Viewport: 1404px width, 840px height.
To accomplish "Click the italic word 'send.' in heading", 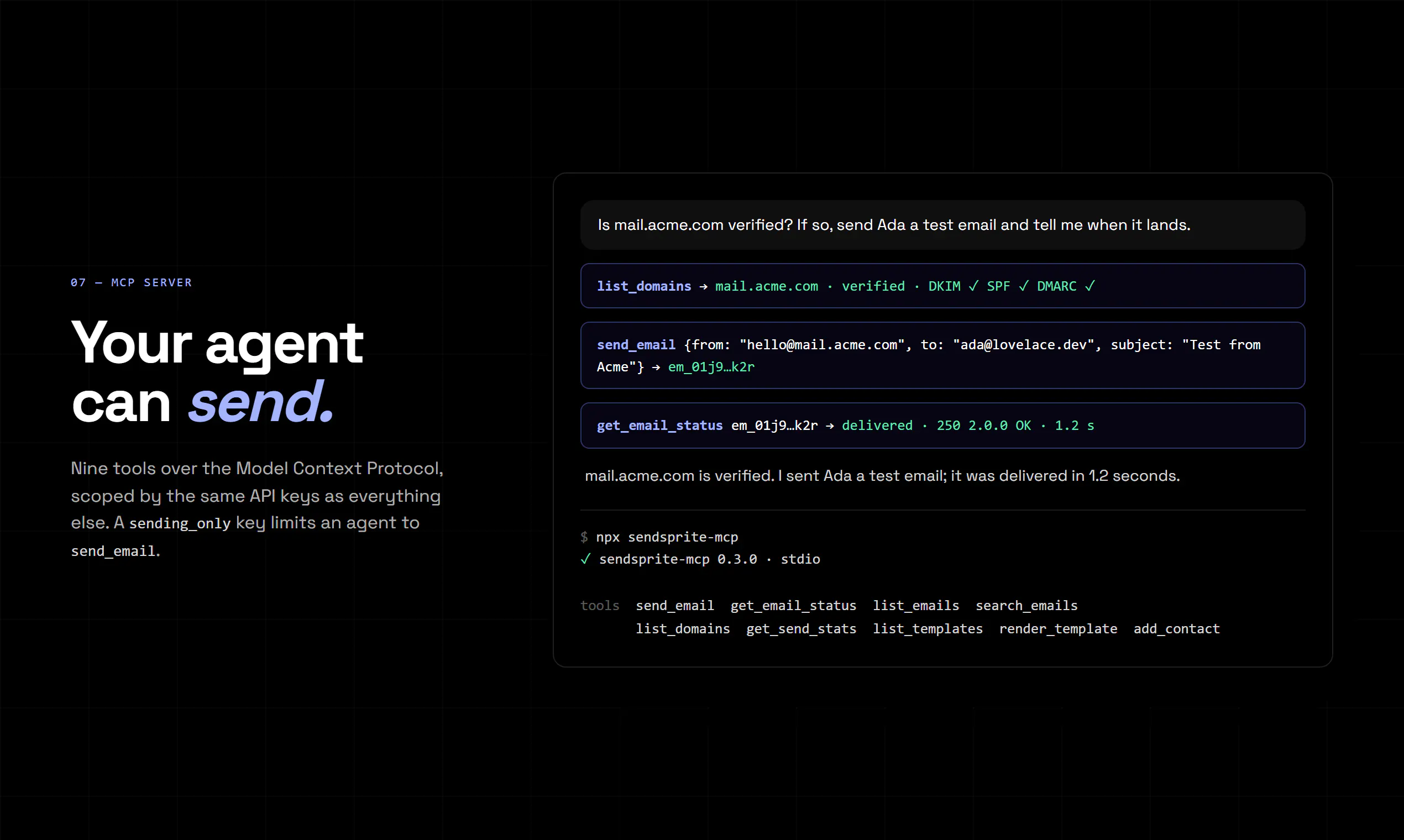I will (261, 402).
